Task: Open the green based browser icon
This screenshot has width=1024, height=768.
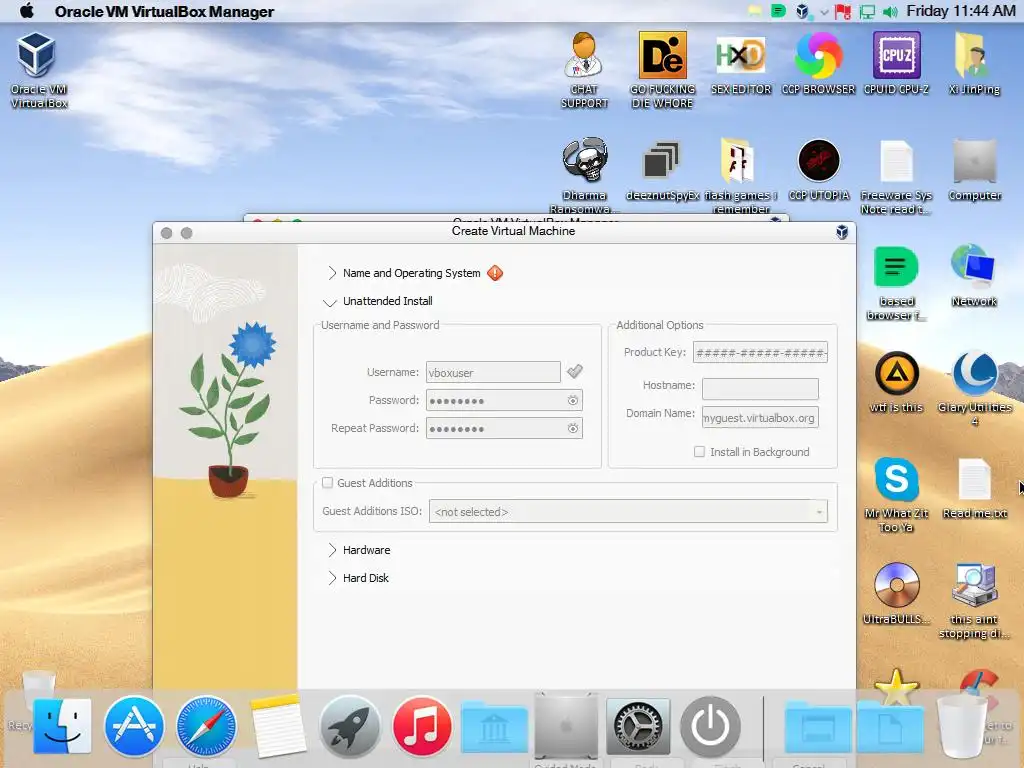Action: (896, 281)
